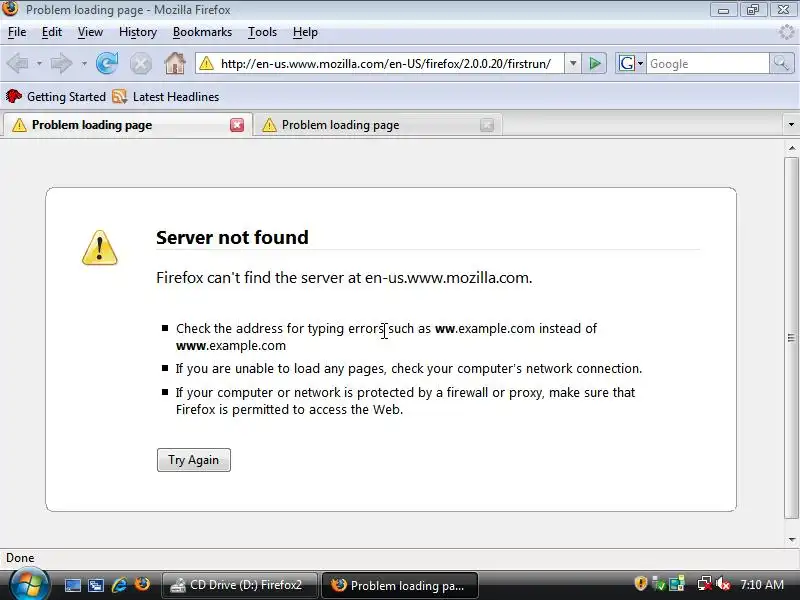The image size is (800, 600).
Task: Click the Google search engine icon
Action: (x=627, y=64)
